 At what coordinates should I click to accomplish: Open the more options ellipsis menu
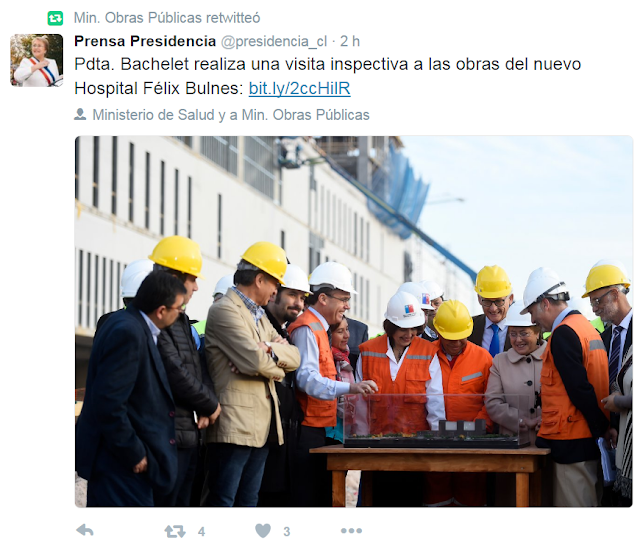351,531
